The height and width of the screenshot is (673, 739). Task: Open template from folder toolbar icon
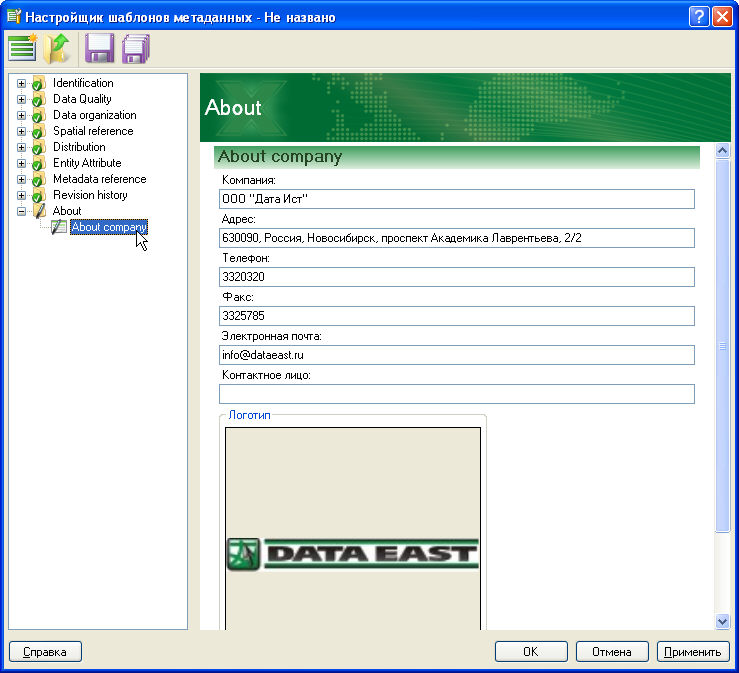pyautogui.click(x=57, y=48)
